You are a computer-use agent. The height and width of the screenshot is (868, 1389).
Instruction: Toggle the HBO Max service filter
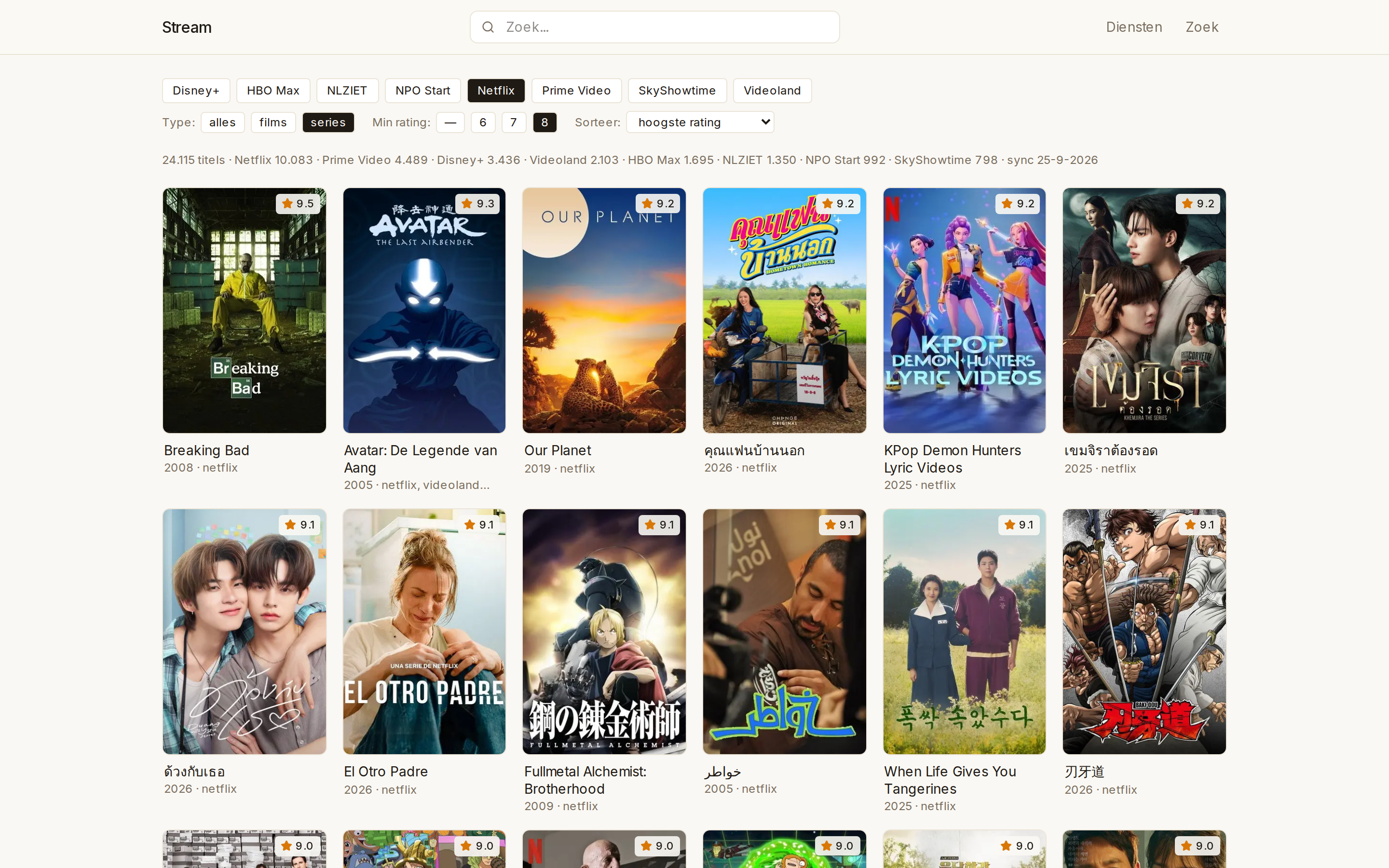[x=273, y=91]
